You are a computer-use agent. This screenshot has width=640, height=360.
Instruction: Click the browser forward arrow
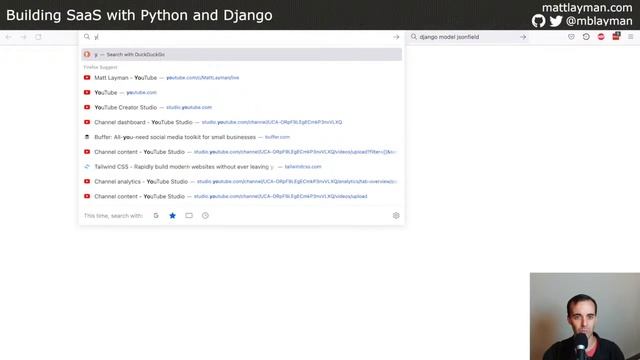24,37
